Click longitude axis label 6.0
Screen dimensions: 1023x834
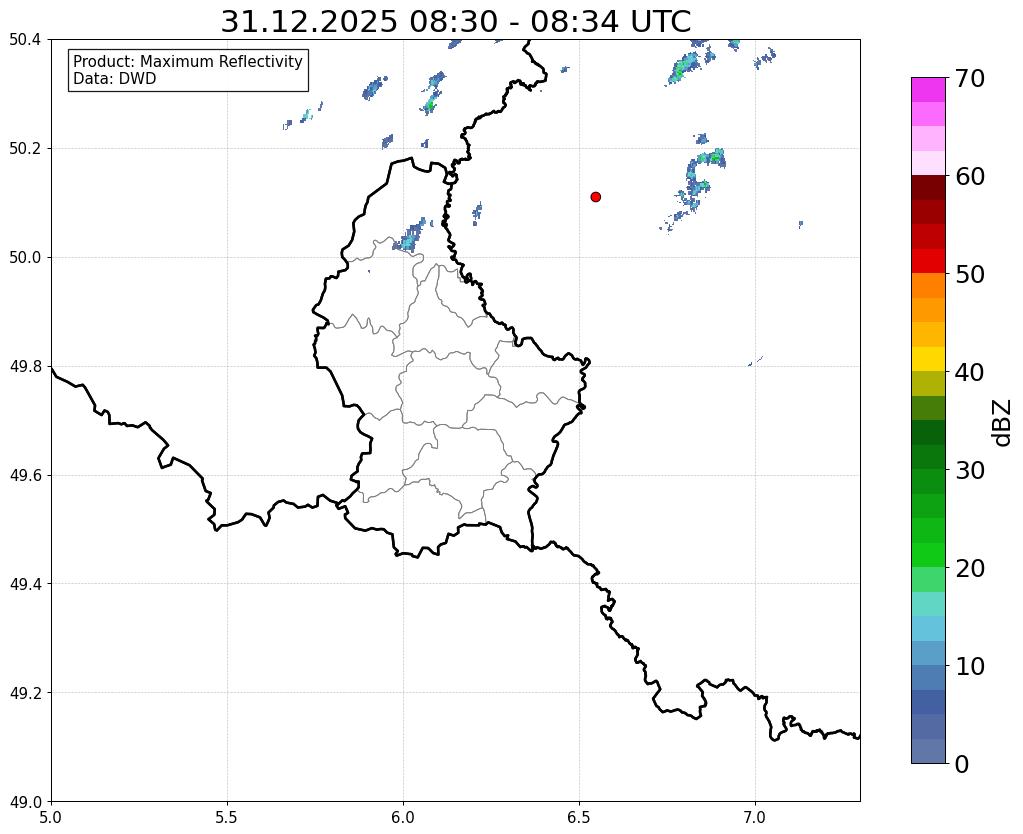(403, 817)
